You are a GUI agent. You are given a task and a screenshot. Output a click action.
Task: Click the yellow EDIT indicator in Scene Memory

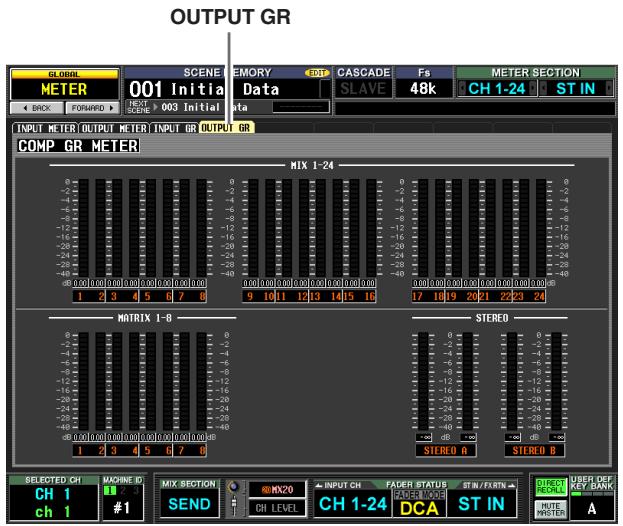click(x=317, y=73)
